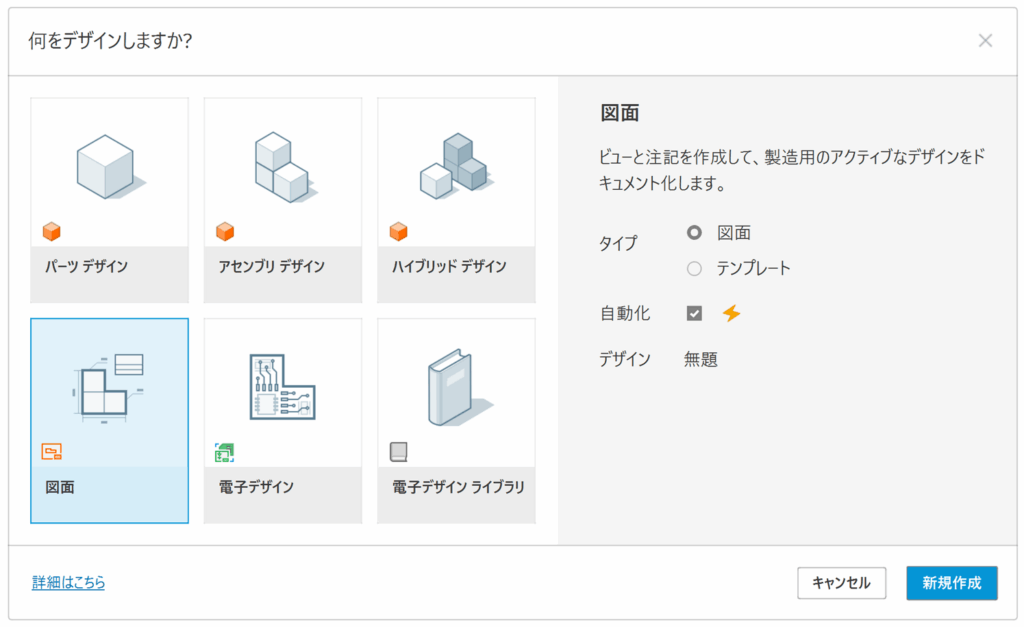The height and width of the screenshot is (627, 1024).
Task: Click the green electronics badge icon
Action: [225, 453]
